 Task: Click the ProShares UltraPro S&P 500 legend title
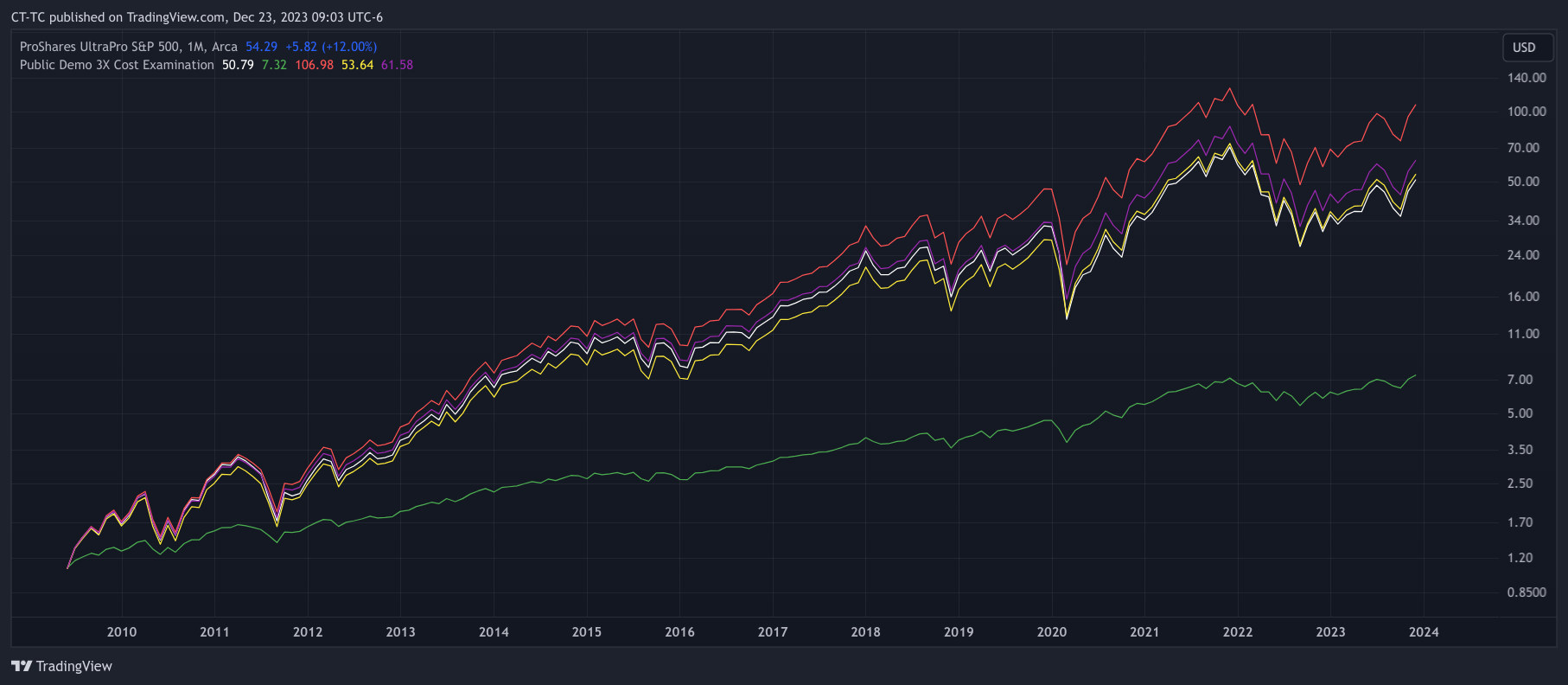128,47
